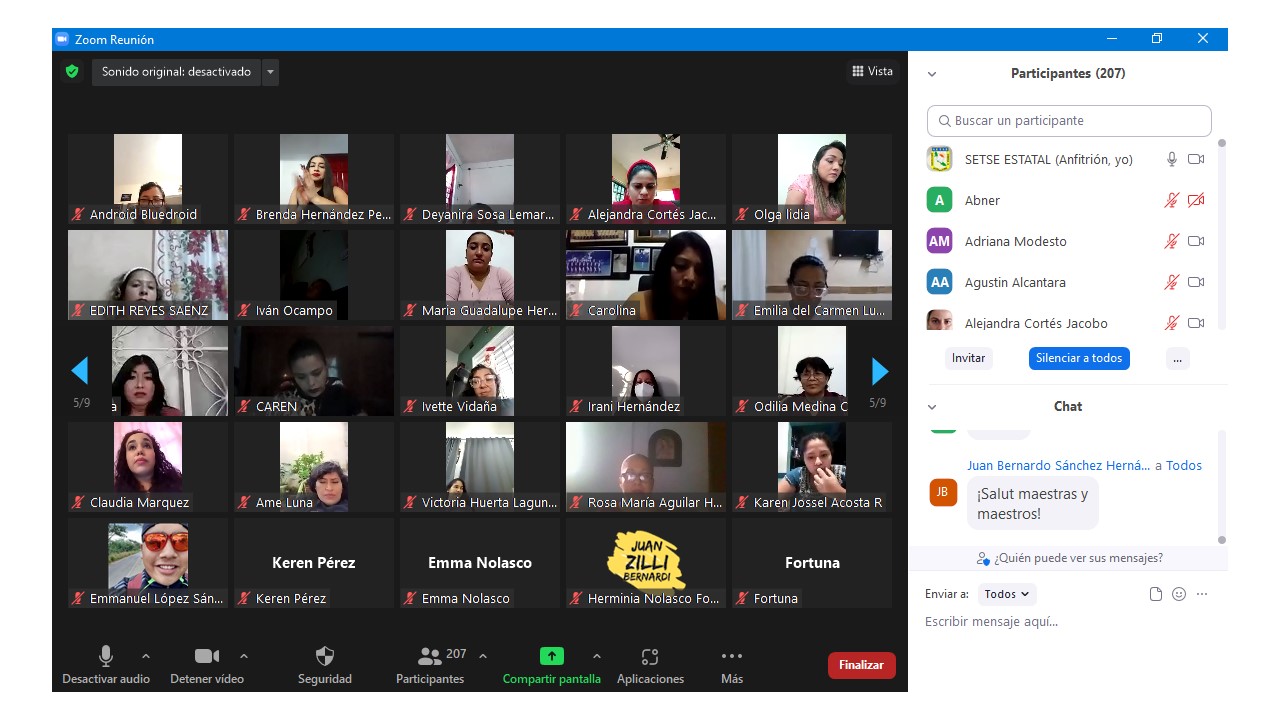Click the green encryption shield icon
The image size is (1280, 720).
click(x=71, y=71)
